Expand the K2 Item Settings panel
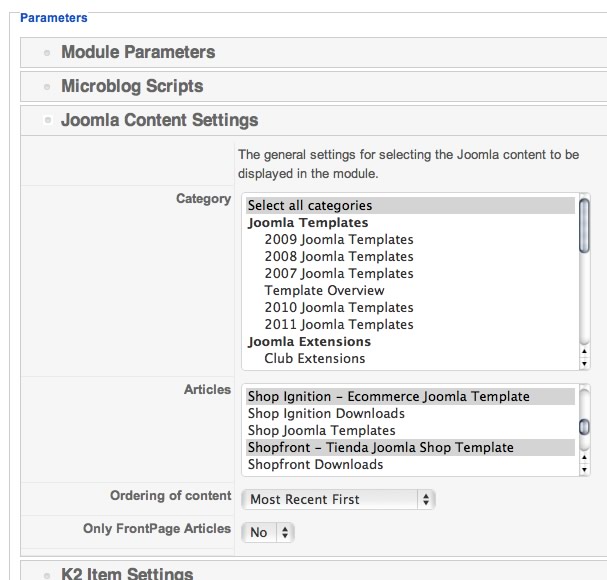This screenshot has height=580, width=607. pos(127,573)
